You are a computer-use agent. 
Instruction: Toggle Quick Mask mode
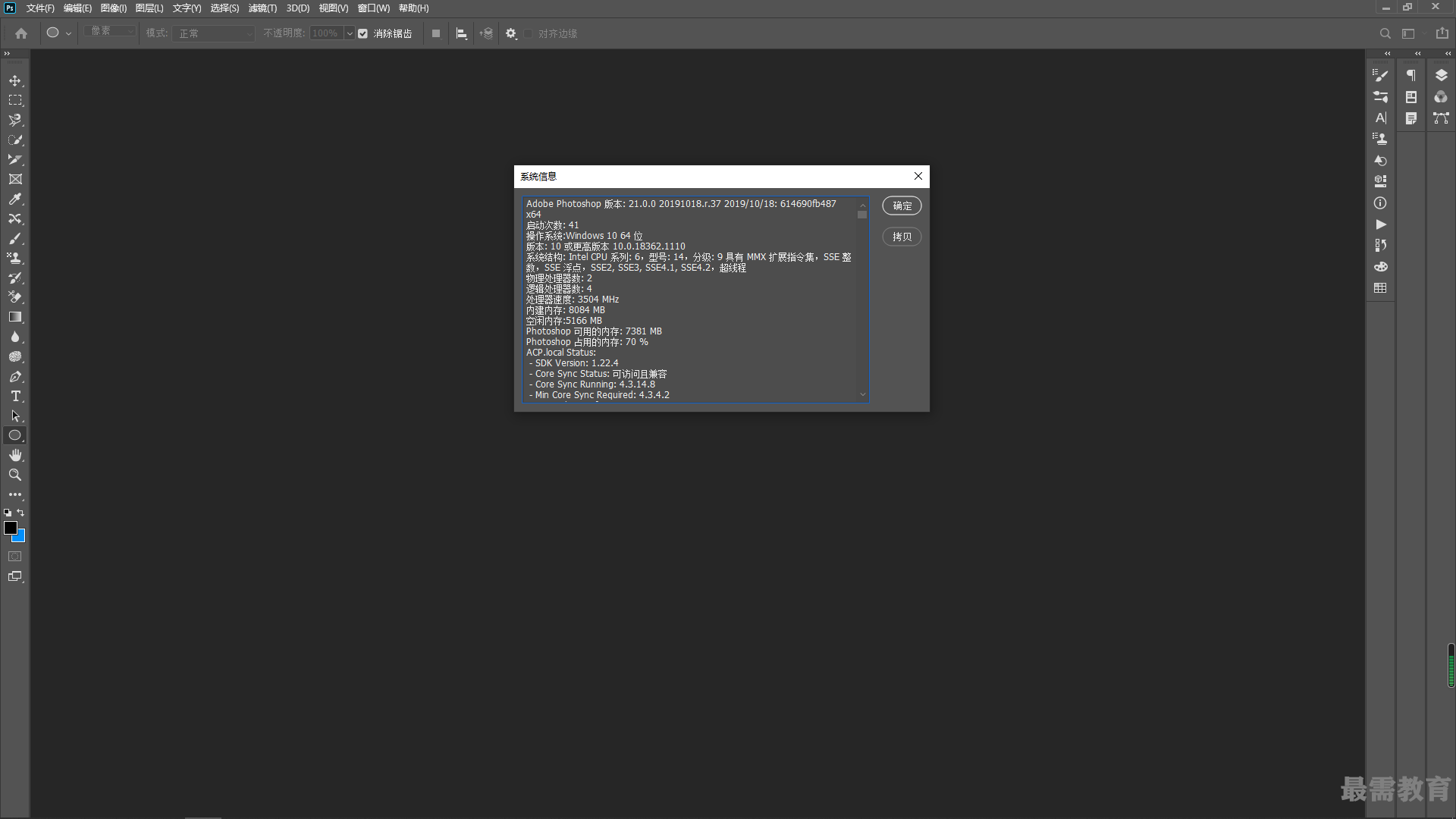(x=15, y=557)
